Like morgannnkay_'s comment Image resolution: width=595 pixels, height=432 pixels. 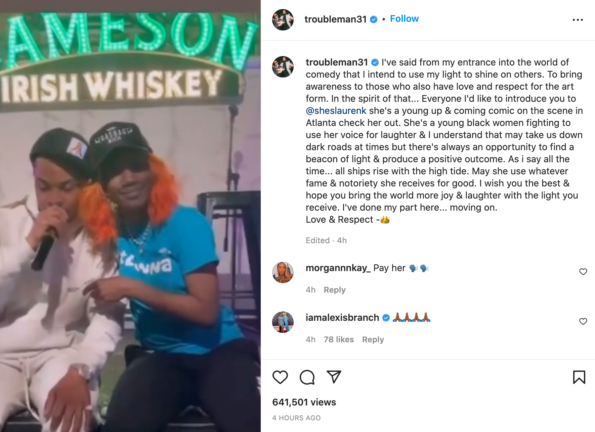[x=583, y=271]
